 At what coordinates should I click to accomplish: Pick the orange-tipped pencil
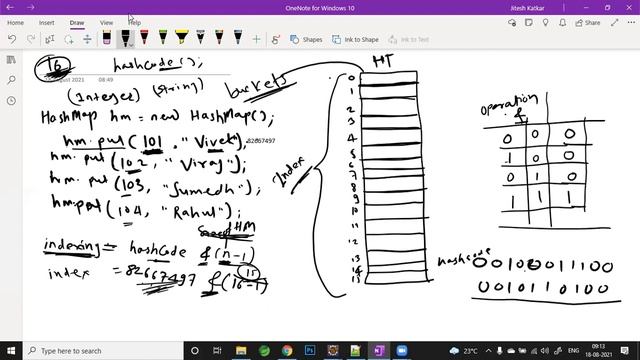[x=219, y=37]
